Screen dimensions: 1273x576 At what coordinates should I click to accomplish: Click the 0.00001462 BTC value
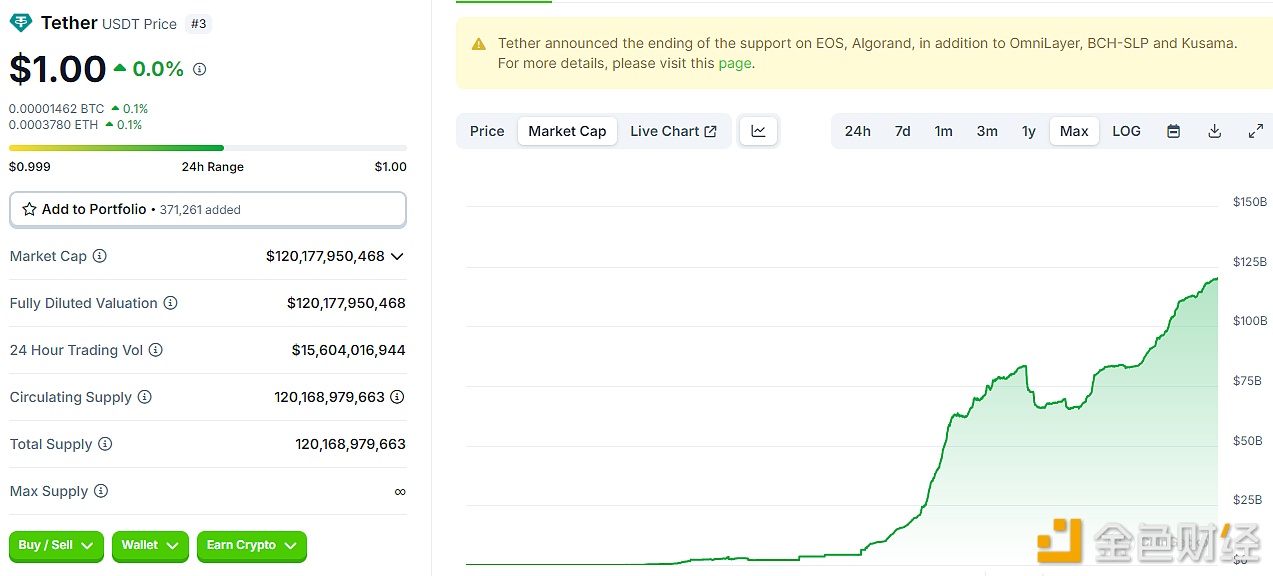(x=57, y=108)
